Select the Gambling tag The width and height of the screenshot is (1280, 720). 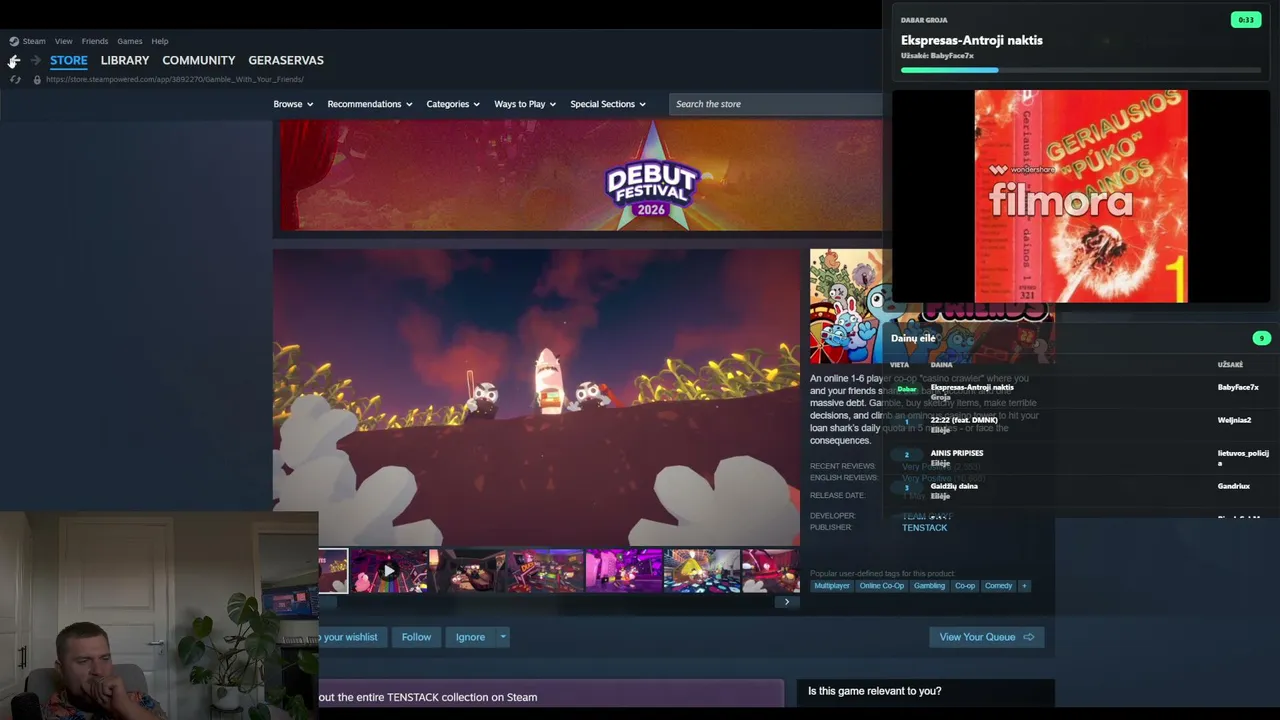929,586
